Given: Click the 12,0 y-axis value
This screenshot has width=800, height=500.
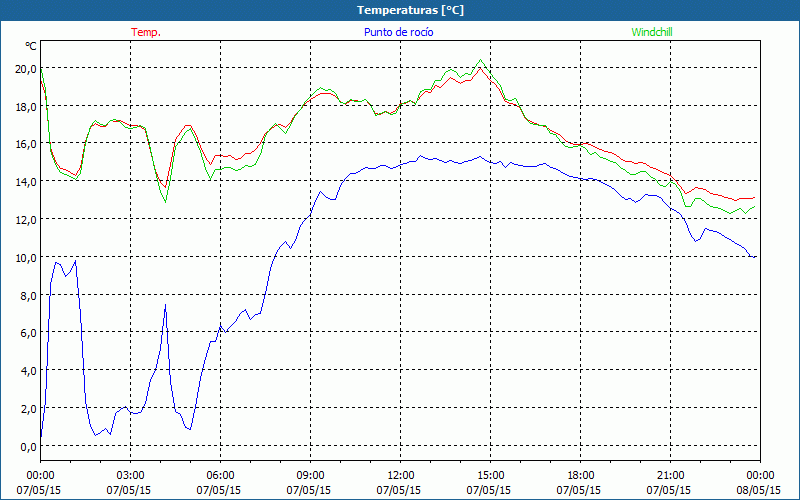Looking at the screenshot, I should 25,219.
